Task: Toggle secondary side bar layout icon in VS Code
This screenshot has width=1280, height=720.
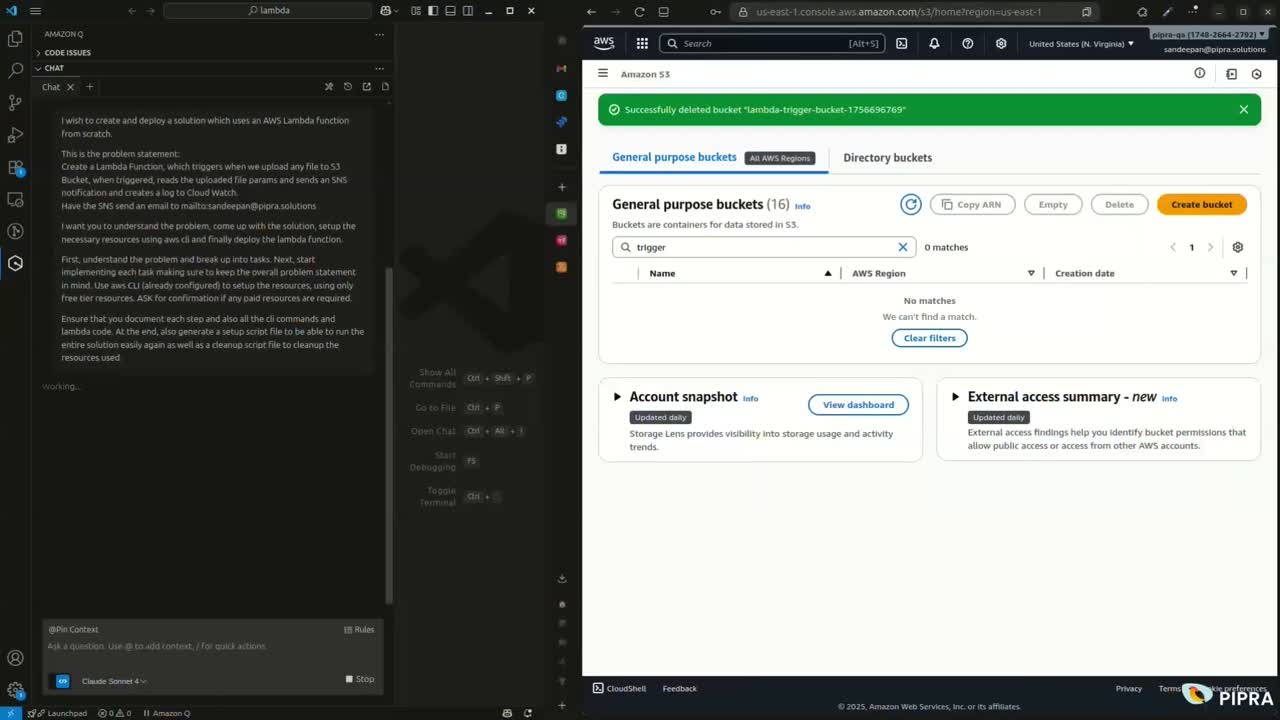Action: (468, 11)
